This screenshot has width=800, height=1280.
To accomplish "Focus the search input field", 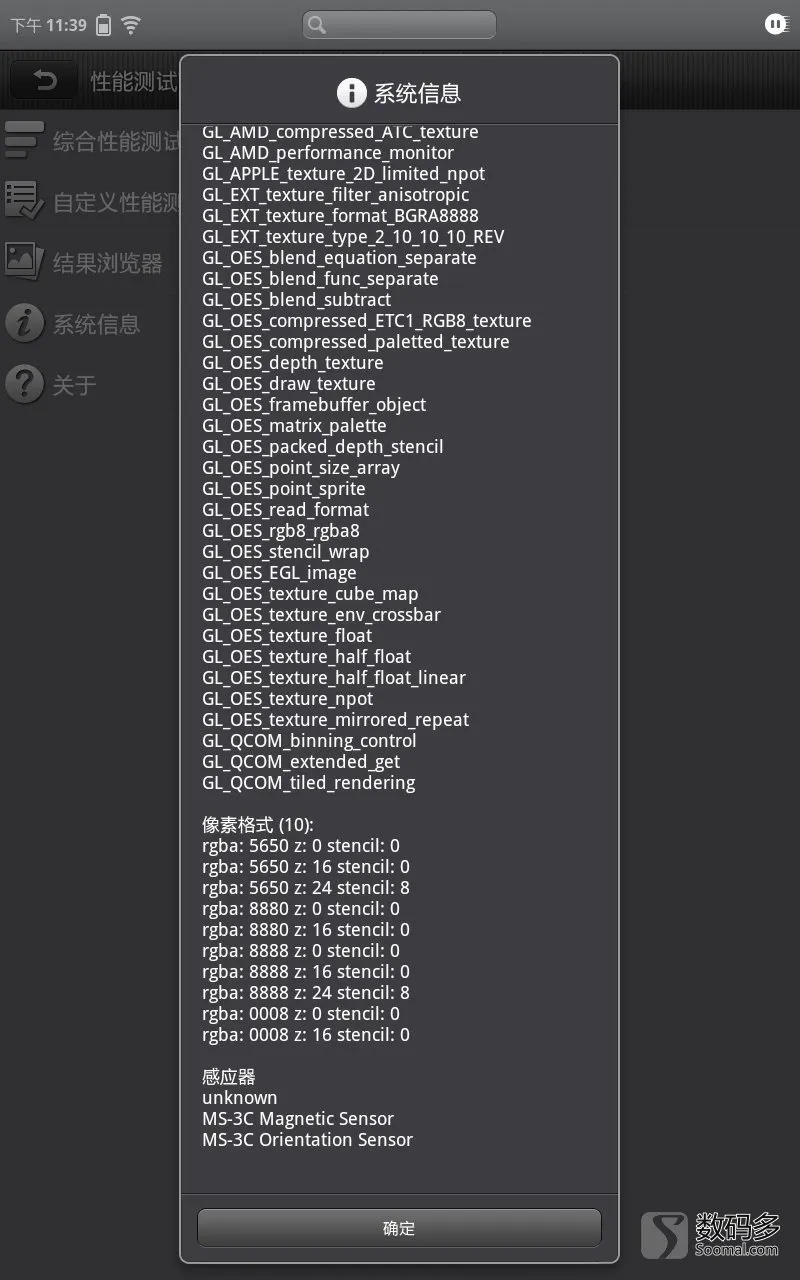I will 399,25.
